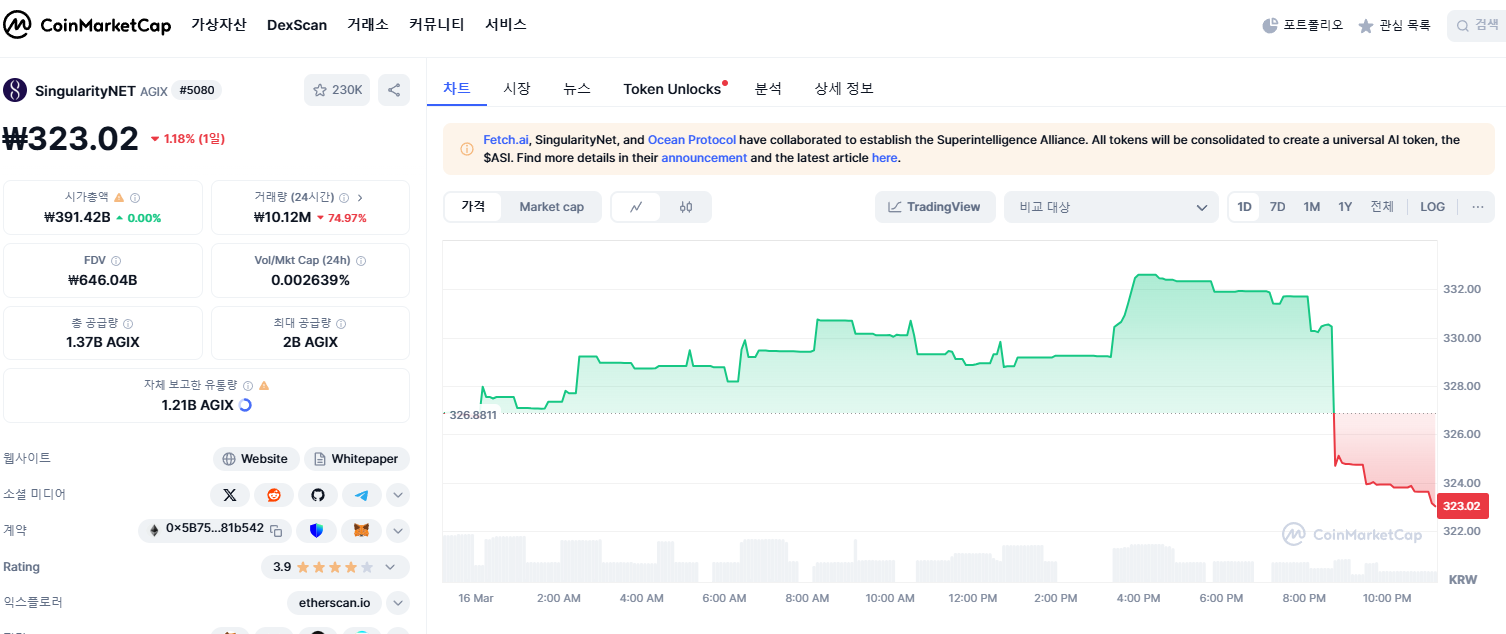Open the announcement link in banner
The width and height of the screenshot is (1506, 634).
click(x=704, y=158)
